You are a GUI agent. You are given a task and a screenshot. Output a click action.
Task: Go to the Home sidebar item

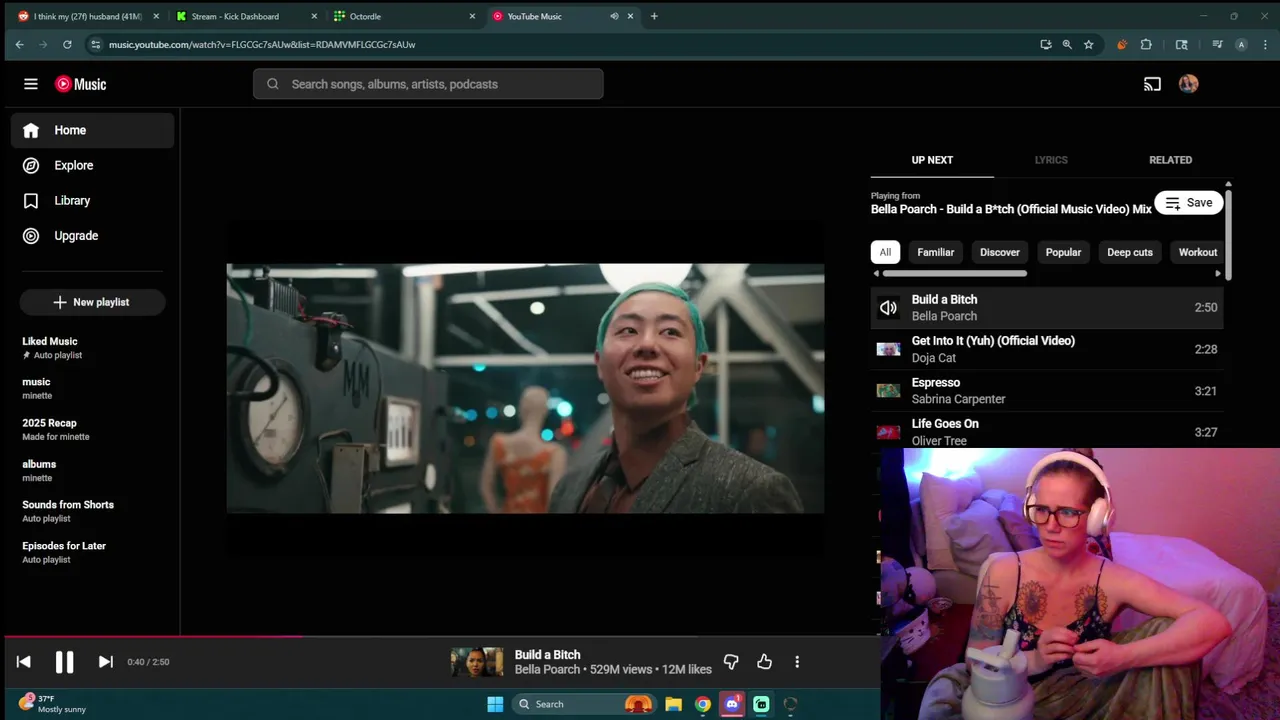tap(93, 130)
